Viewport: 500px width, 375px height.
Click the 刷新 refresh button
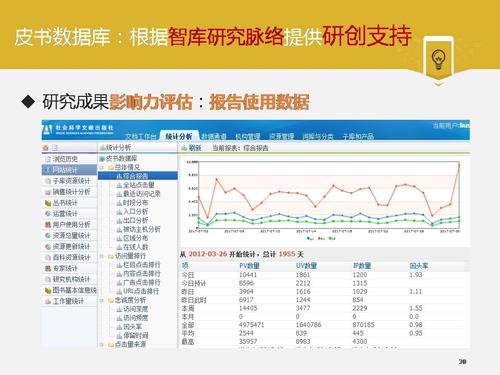click(191, 148)
